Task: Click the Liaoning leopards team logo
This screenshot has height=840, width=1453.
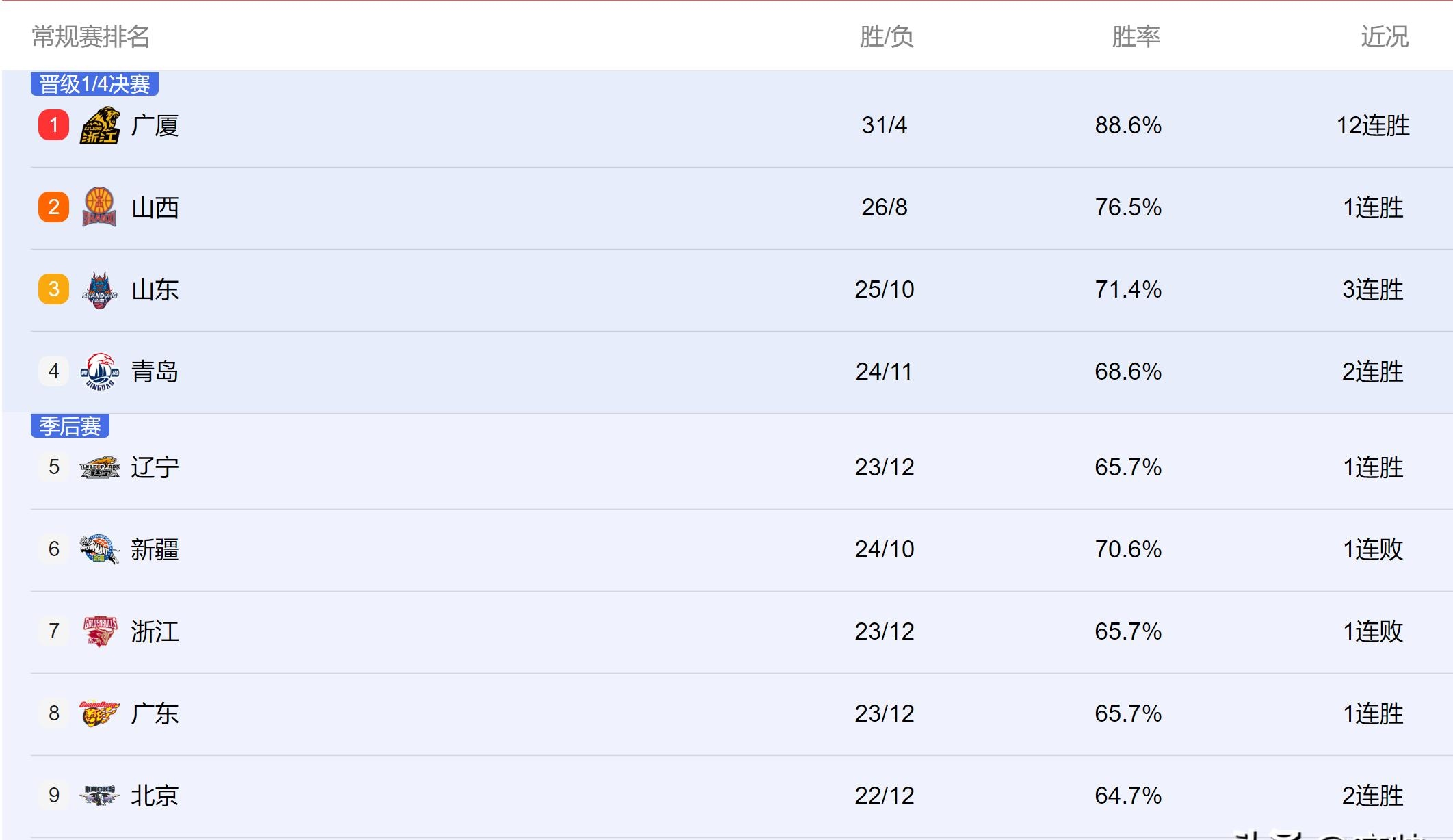Action: point(100,468)
